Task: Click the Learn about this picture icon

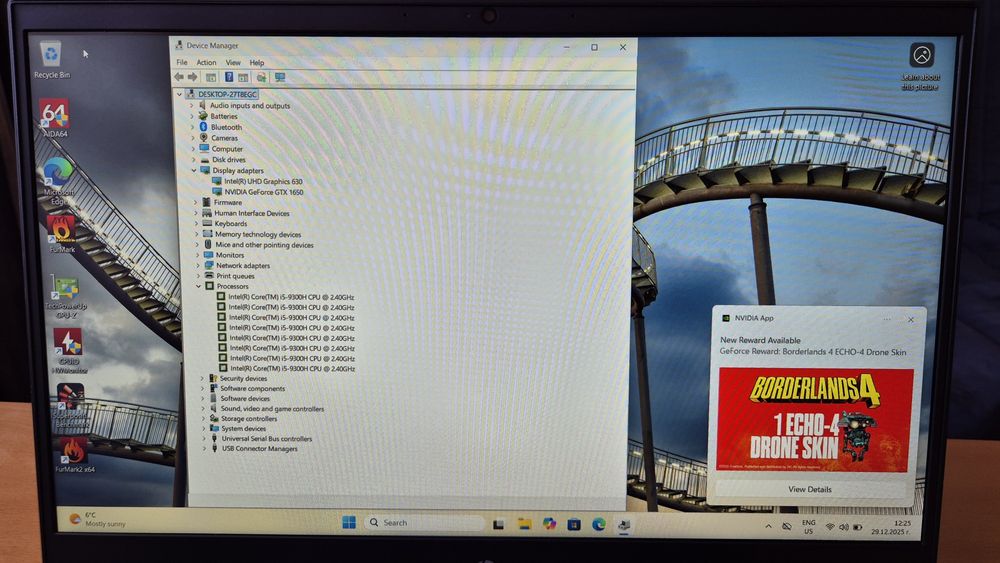Action: [x=922, y=55]
